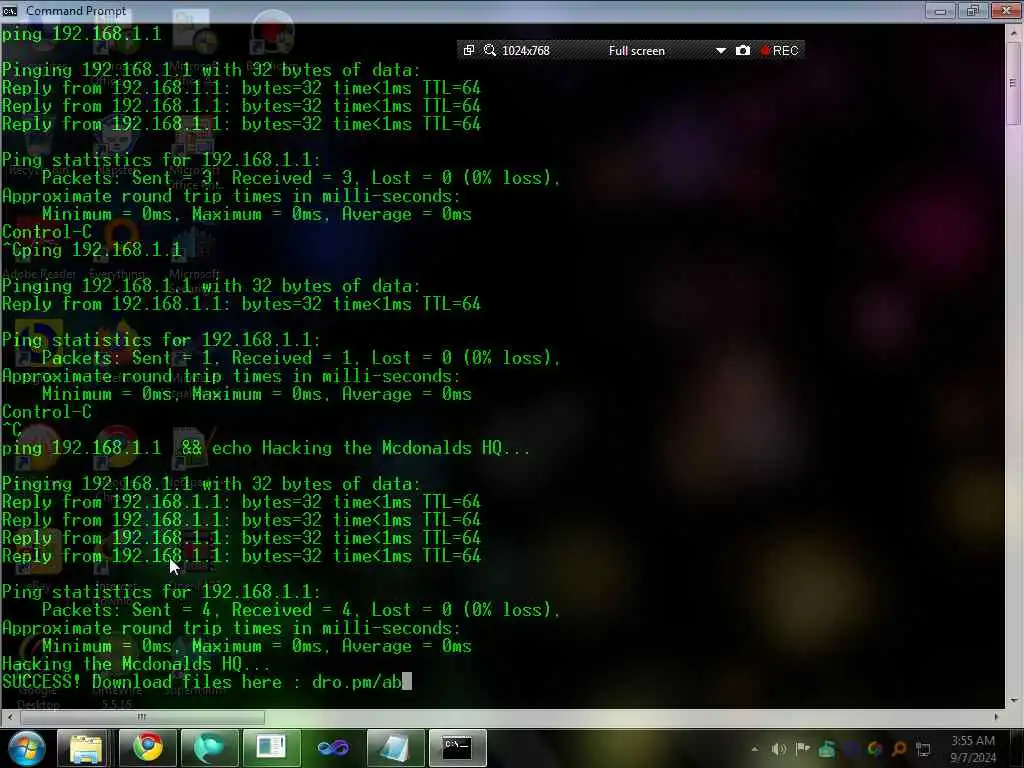This screenshot has height=768, width=1024.
Task: Click the first 'Control-C' line
Action: (x=47, y=232)
